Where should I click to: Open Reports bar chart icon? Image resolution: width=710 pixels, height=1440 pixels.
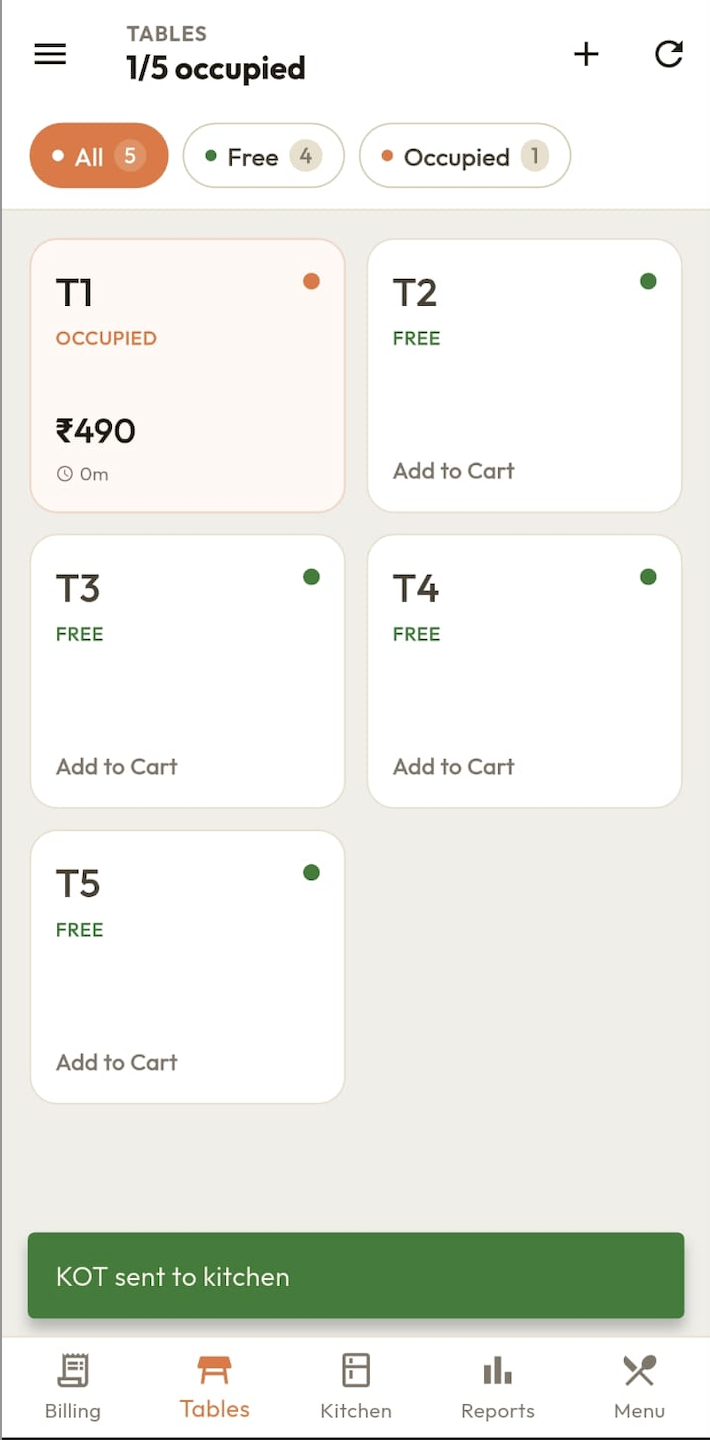497,1370
